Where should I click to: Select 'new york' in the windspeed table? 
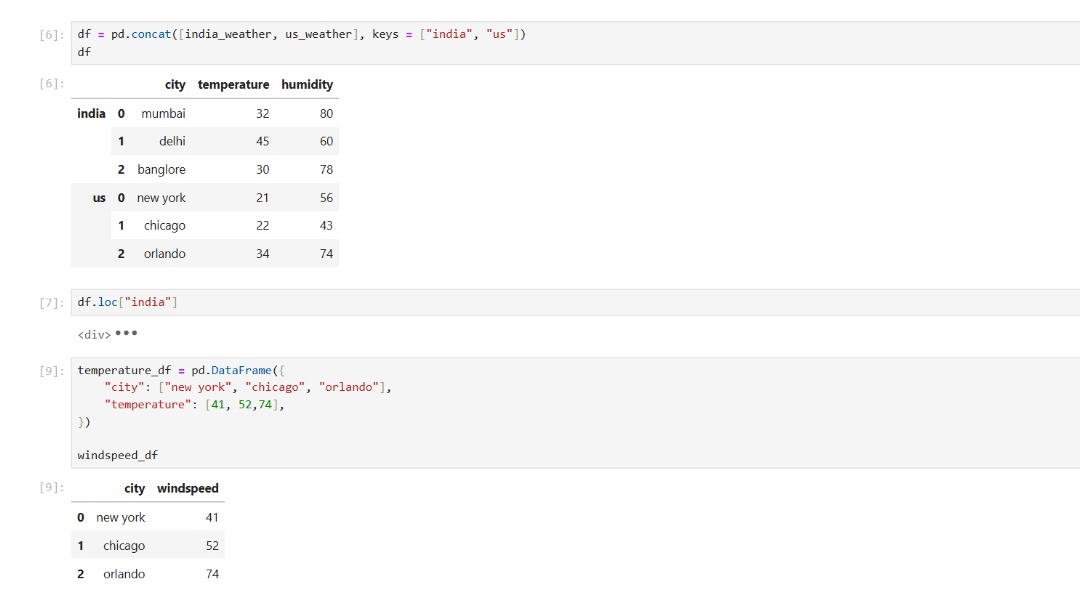coord(121,517)
